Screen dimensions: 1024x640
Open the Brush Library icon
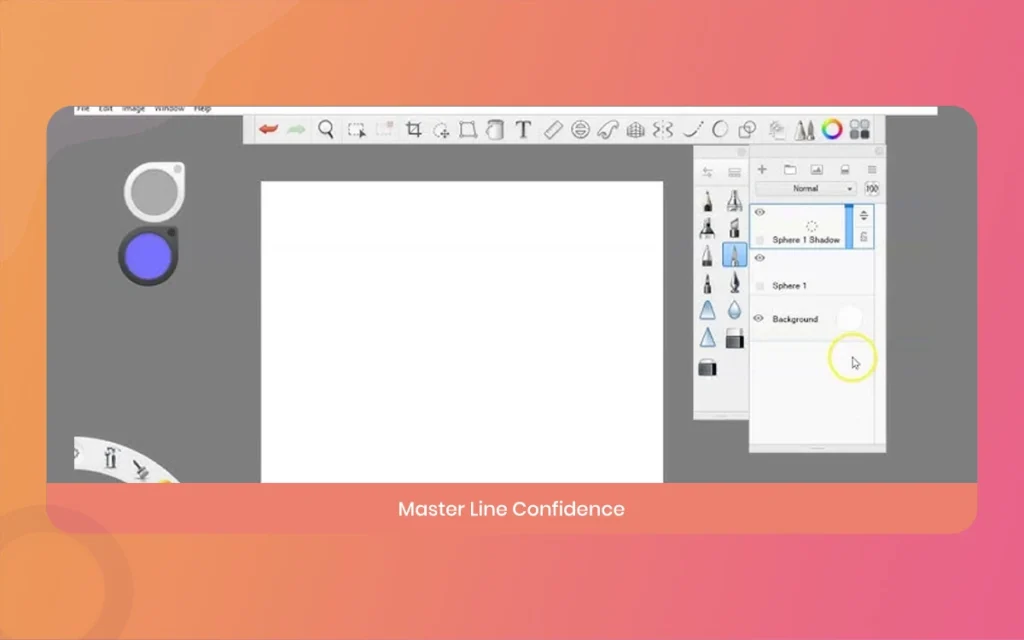[735, 172]
